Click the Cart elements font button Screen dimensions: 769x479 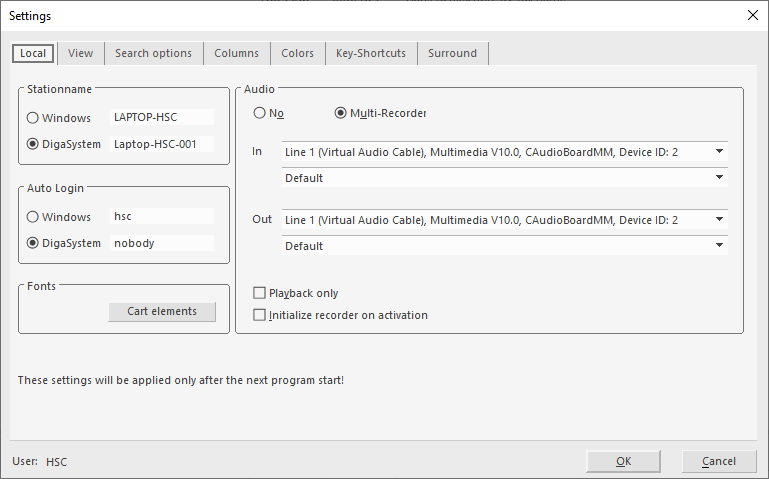click(162, 311)
